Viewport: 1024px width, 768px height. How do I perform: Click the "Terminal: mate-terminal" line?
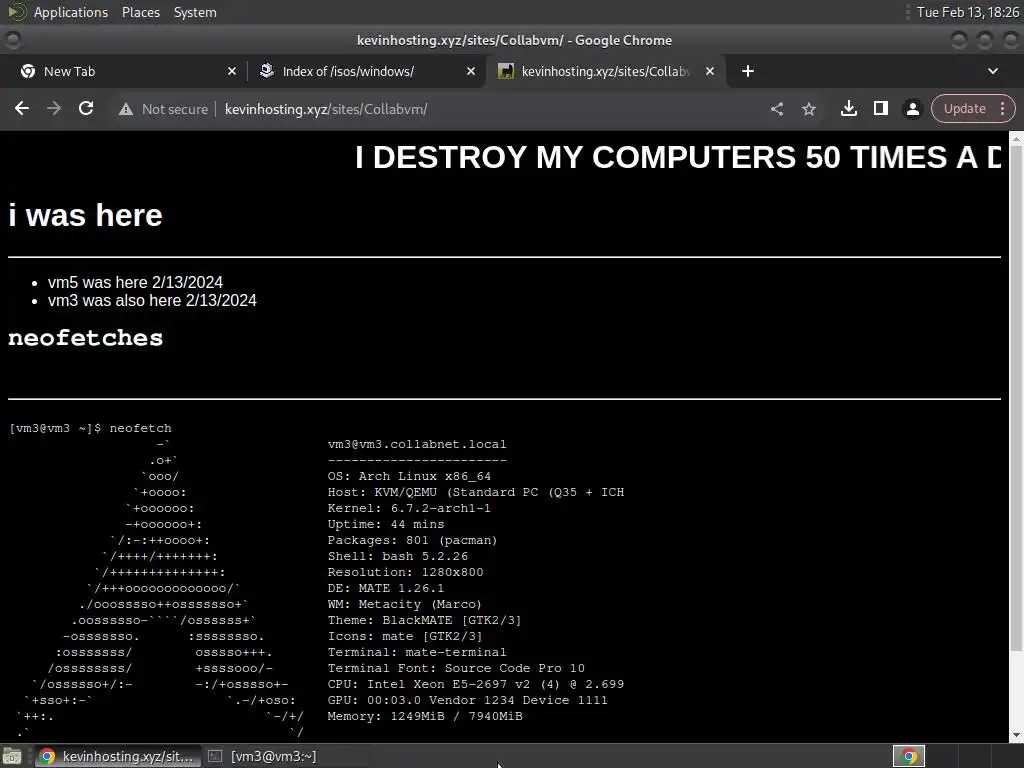point(417,652)
